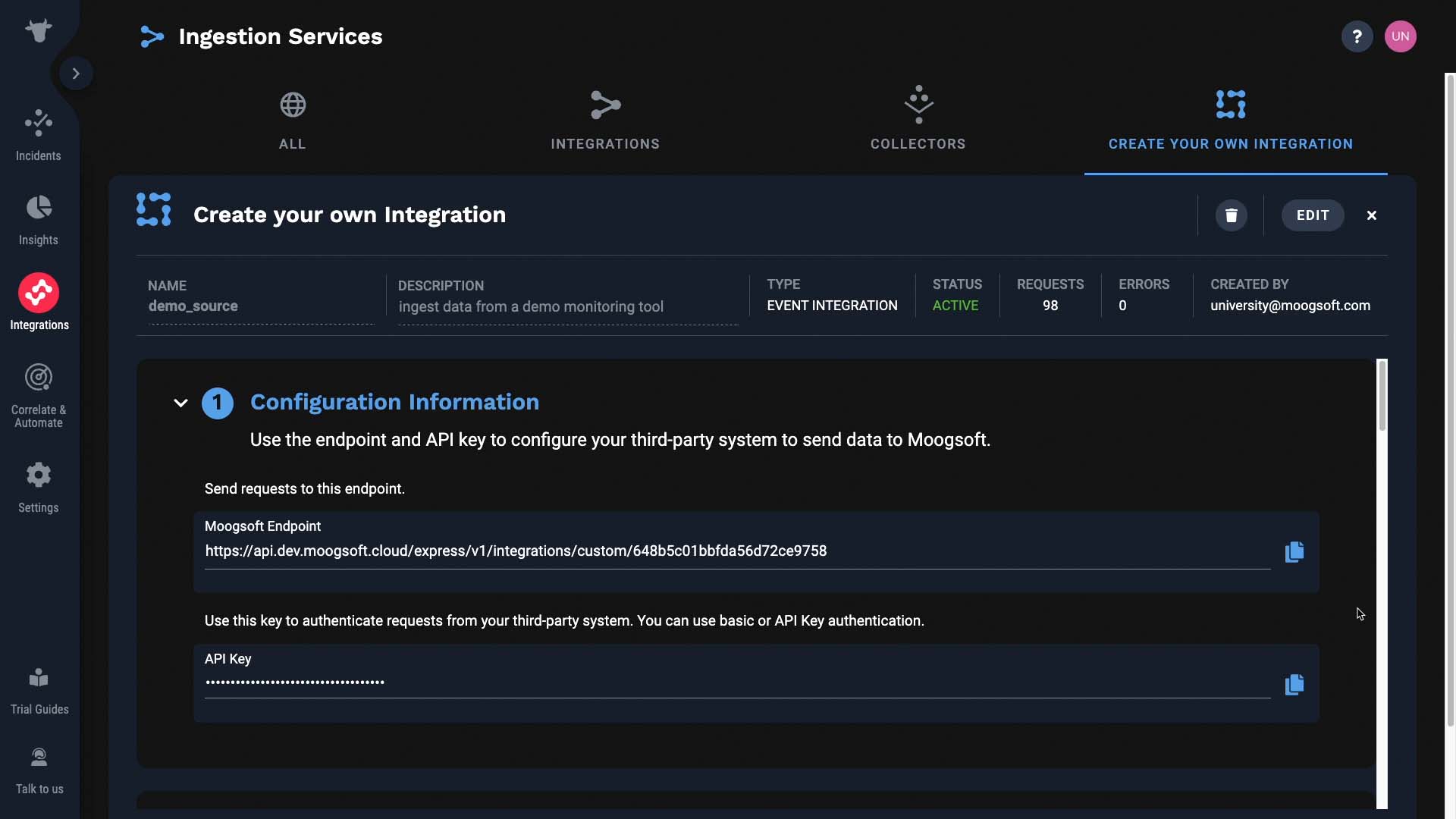Switch to the INTEGRATIONS tab
This screenshot has height=819, width=1456.
(605, 121)
